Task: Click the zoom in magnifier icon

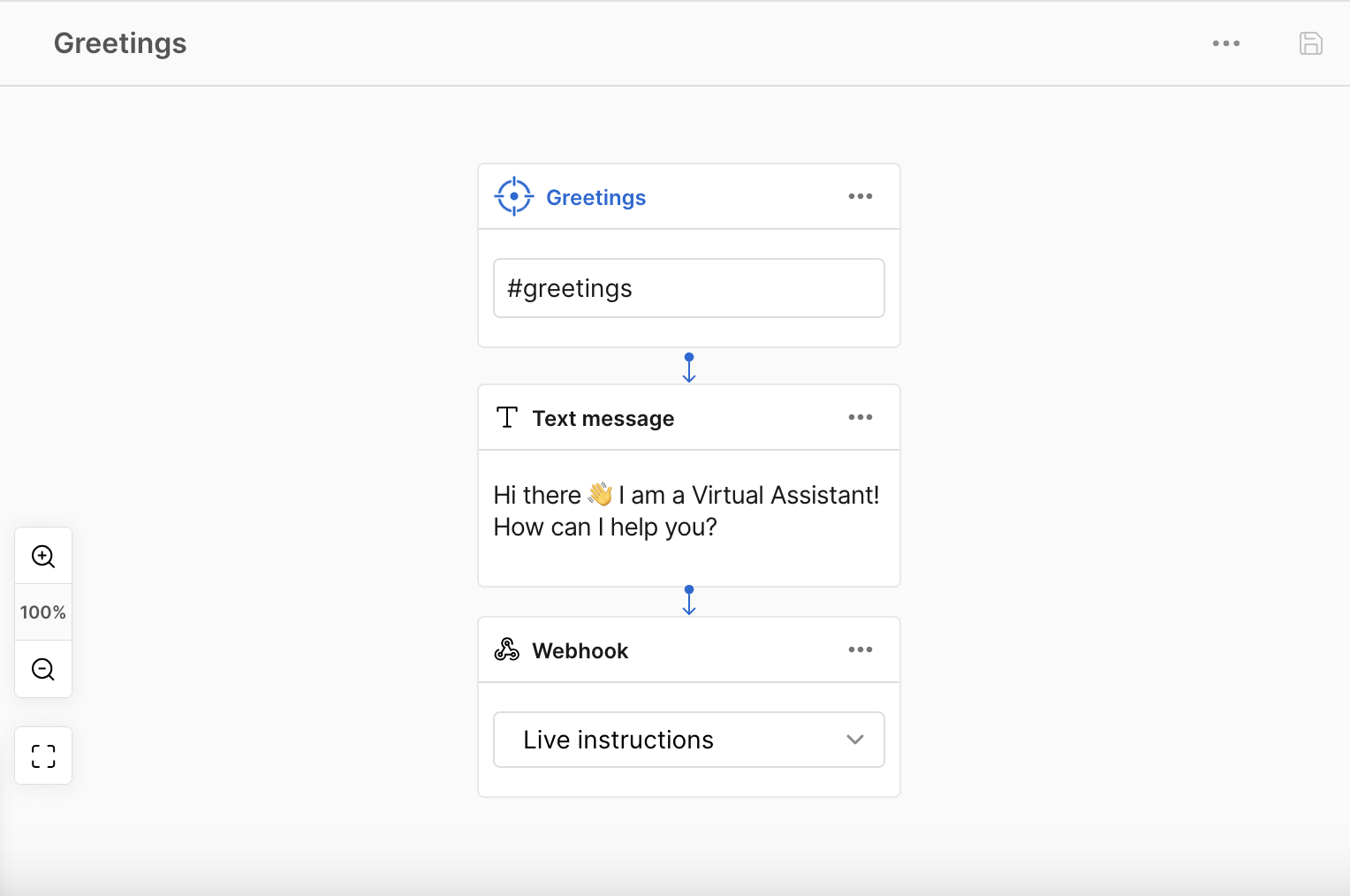Action: click(x=43, y=556)
